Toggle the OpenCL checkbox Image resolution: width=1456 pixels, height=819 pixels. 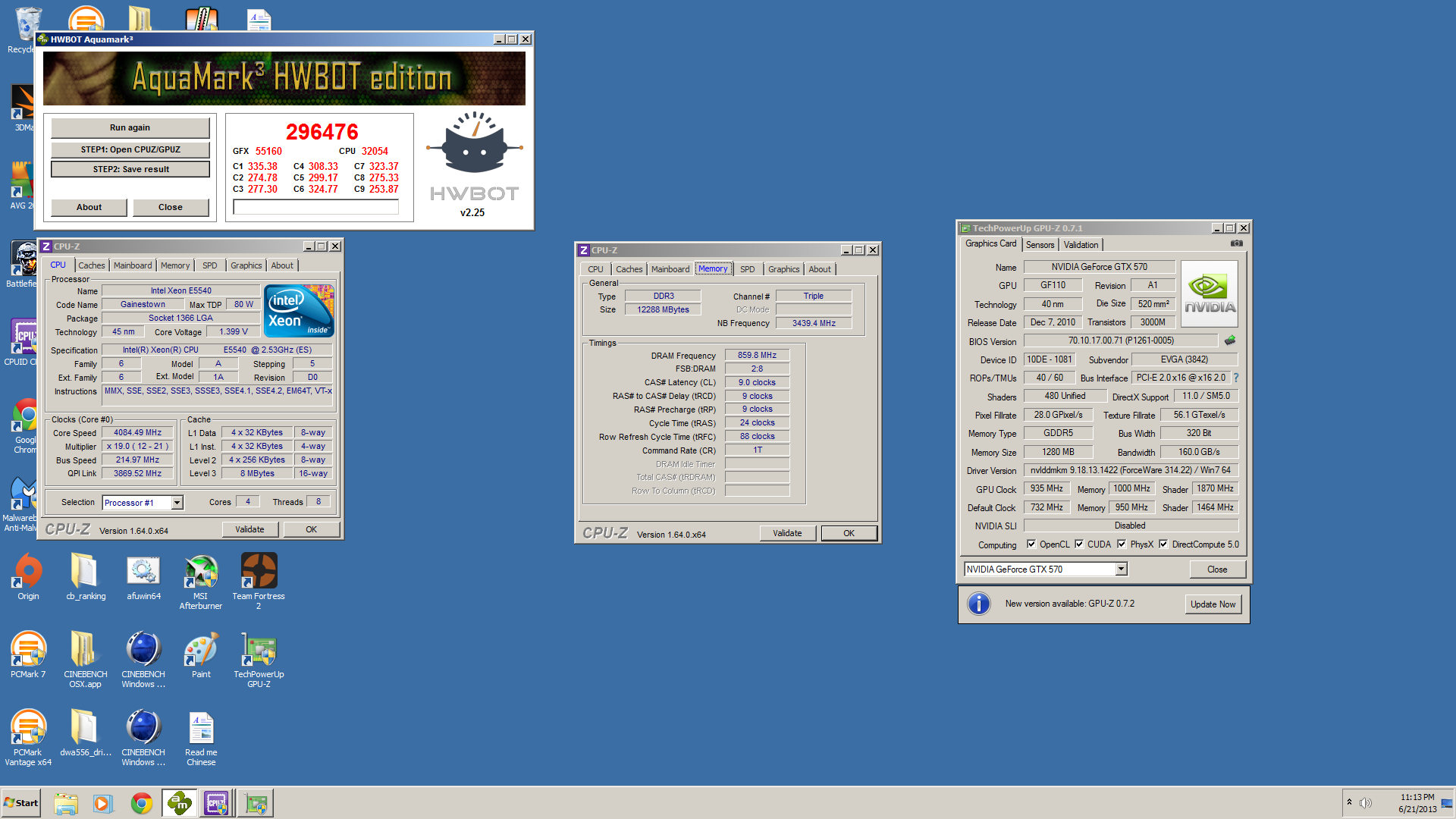pyautogui.click(x=1031, y=544)
